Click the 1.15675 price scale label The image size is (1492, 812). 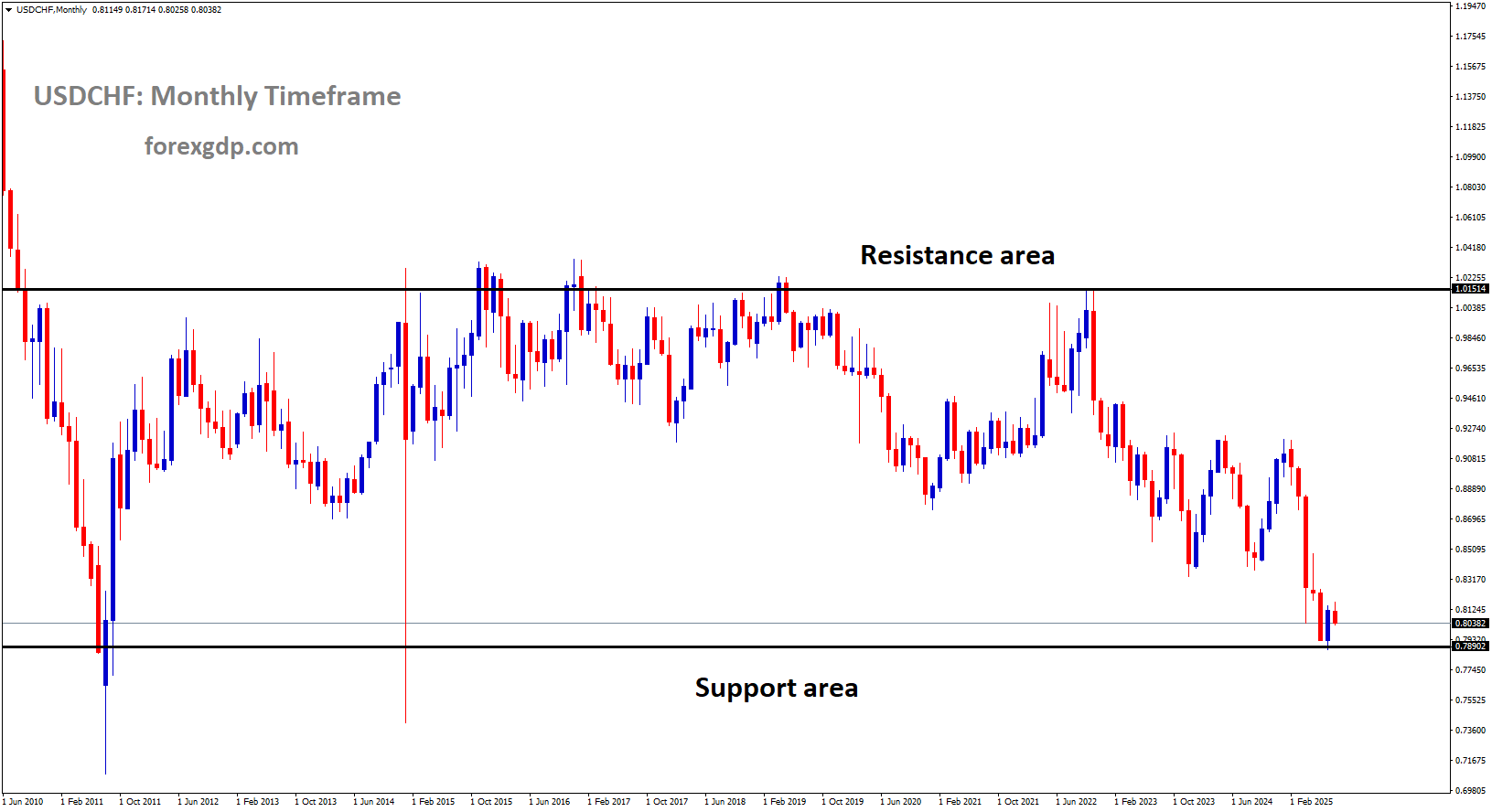click(1470, 67)
